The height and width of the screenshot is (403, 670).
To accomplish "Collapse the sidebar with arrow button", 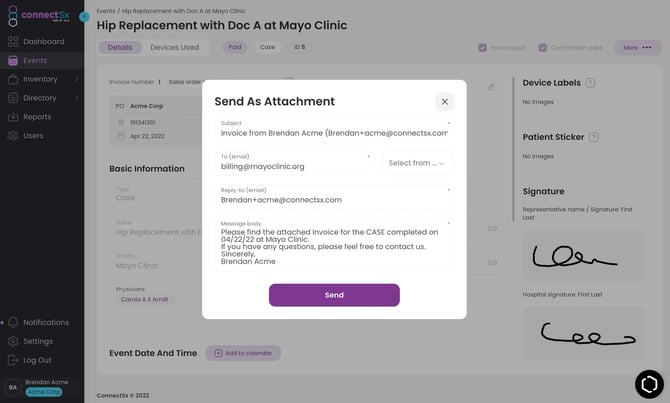I will [84, 17].
